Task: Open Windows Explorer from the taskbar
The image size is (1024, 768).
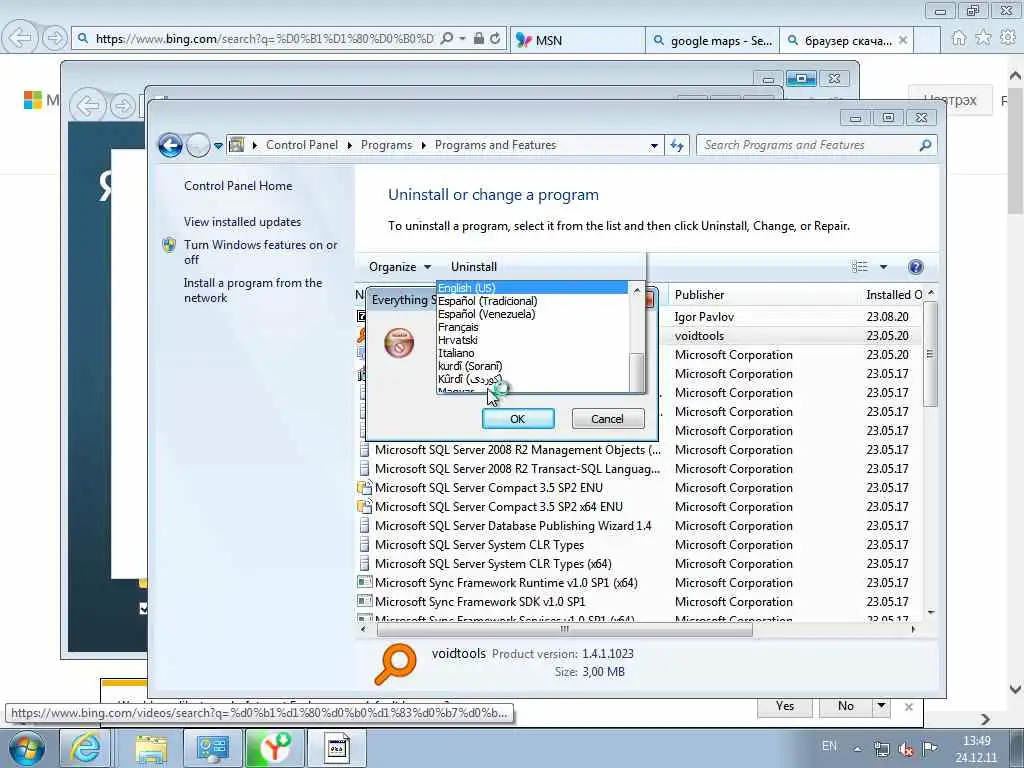Action: pyautogui.click(x=152, y=748)
